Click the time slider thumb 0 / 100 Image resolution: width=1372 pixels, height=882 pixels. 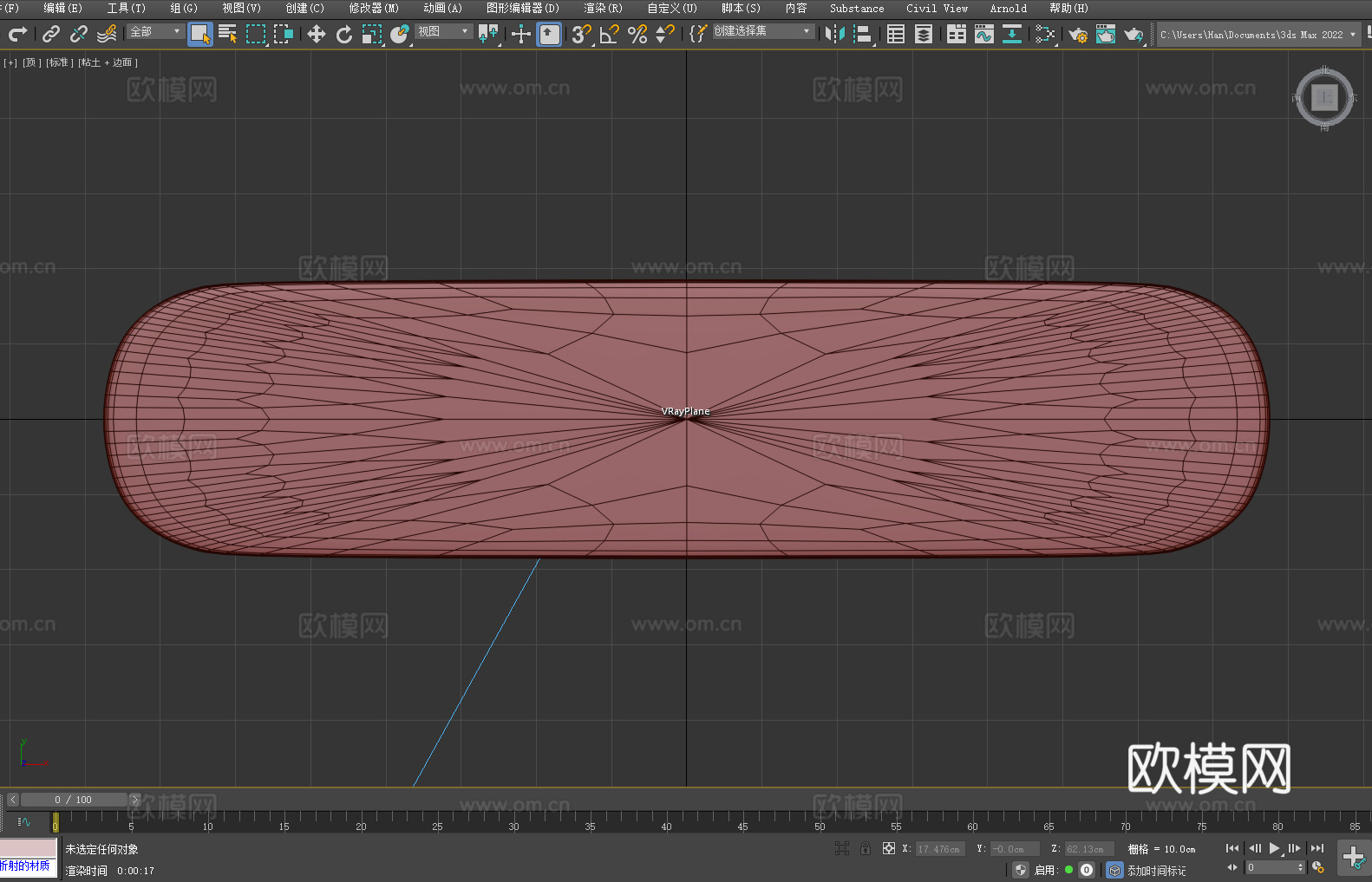(x=74, y=800)
